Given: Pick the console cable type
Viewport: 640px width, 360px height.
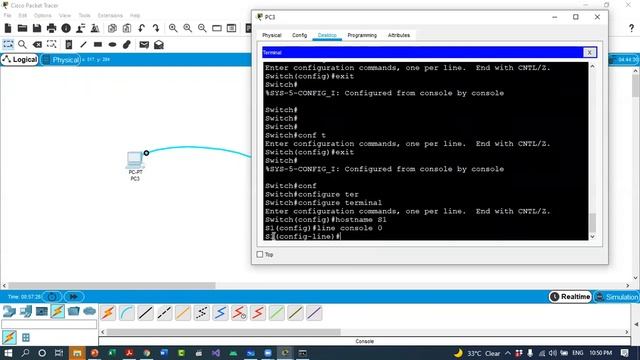Looking at the screenshot, I should click(x=127, y=313).
